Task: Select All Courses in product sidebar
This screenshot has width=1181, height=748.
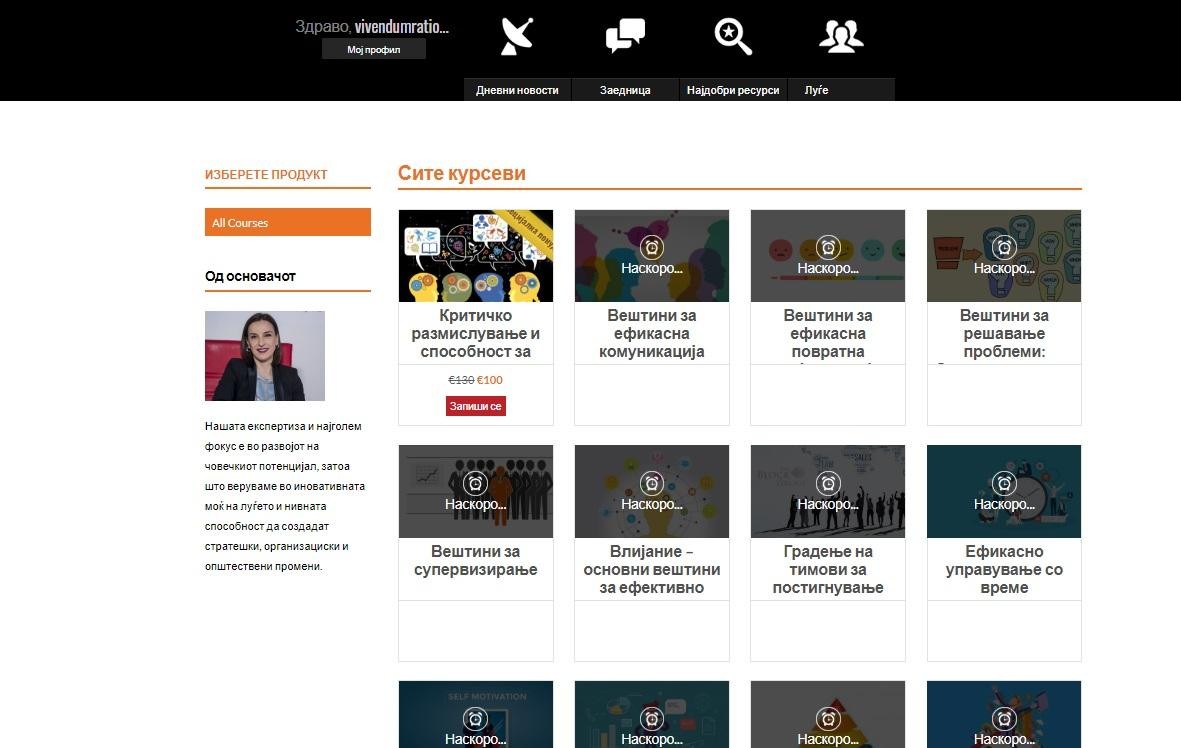Action: (x=287, y=222)
